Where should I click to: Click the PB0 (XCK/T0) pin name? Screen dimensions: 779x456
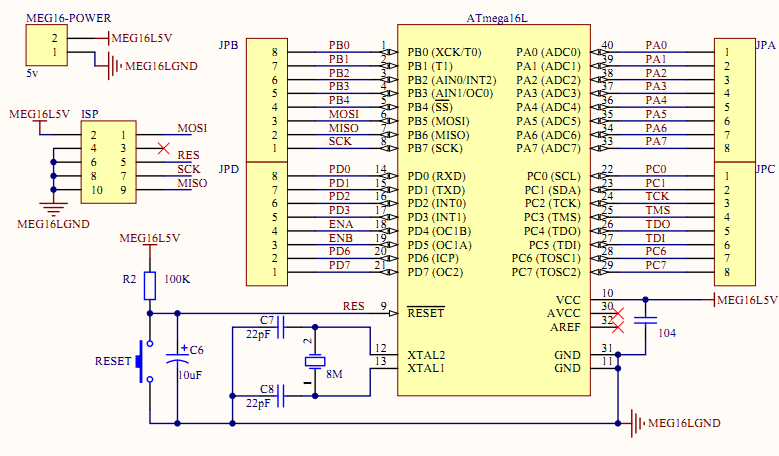coord(444,52)
